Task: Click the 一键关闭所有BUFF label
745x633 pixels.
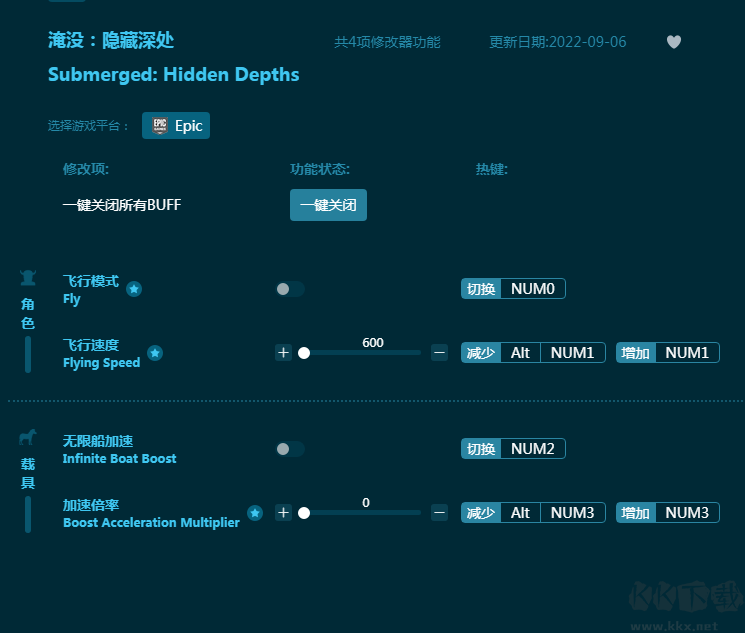Action: (x=122, y=205)
